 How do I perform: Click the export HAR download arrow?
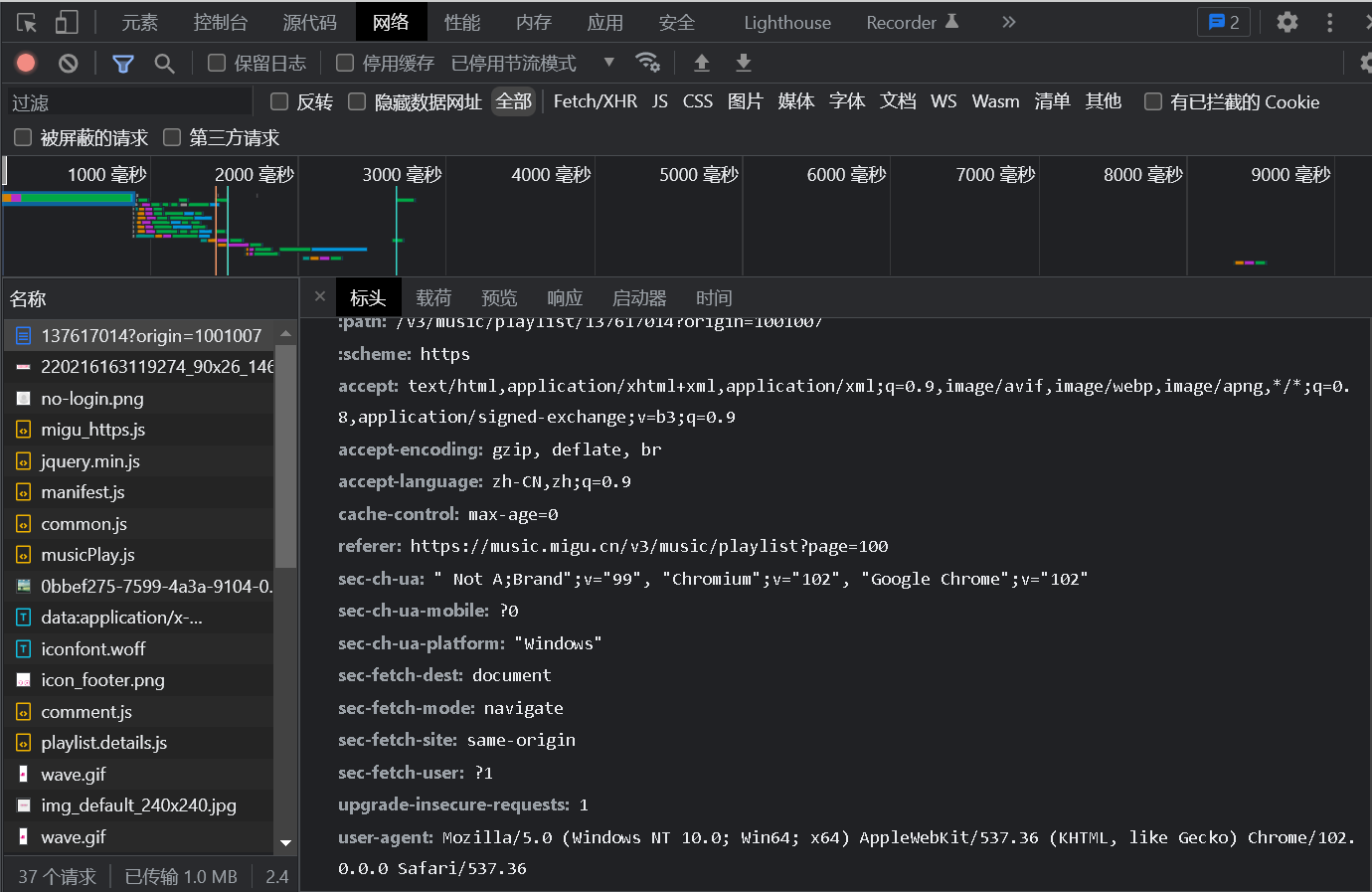click(743, 64)
